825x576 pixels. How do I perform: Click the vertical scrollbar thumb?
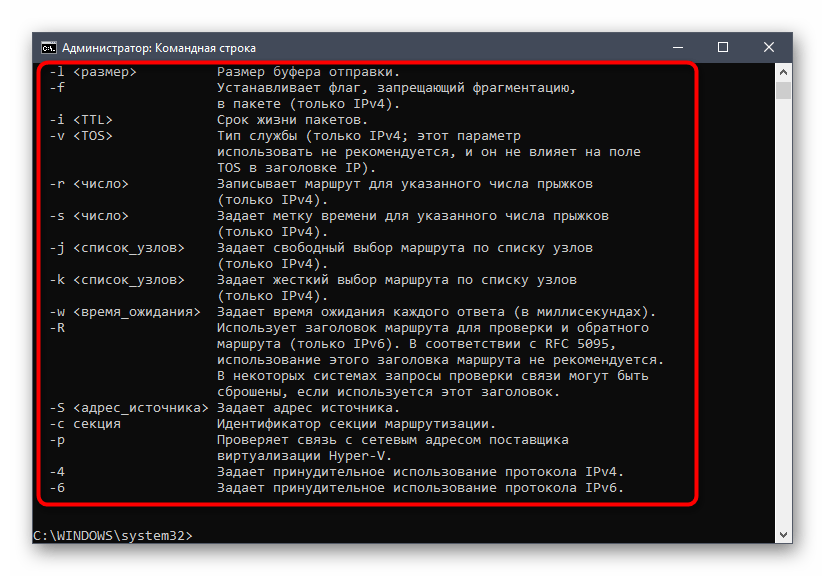click(x=784, y=91)
